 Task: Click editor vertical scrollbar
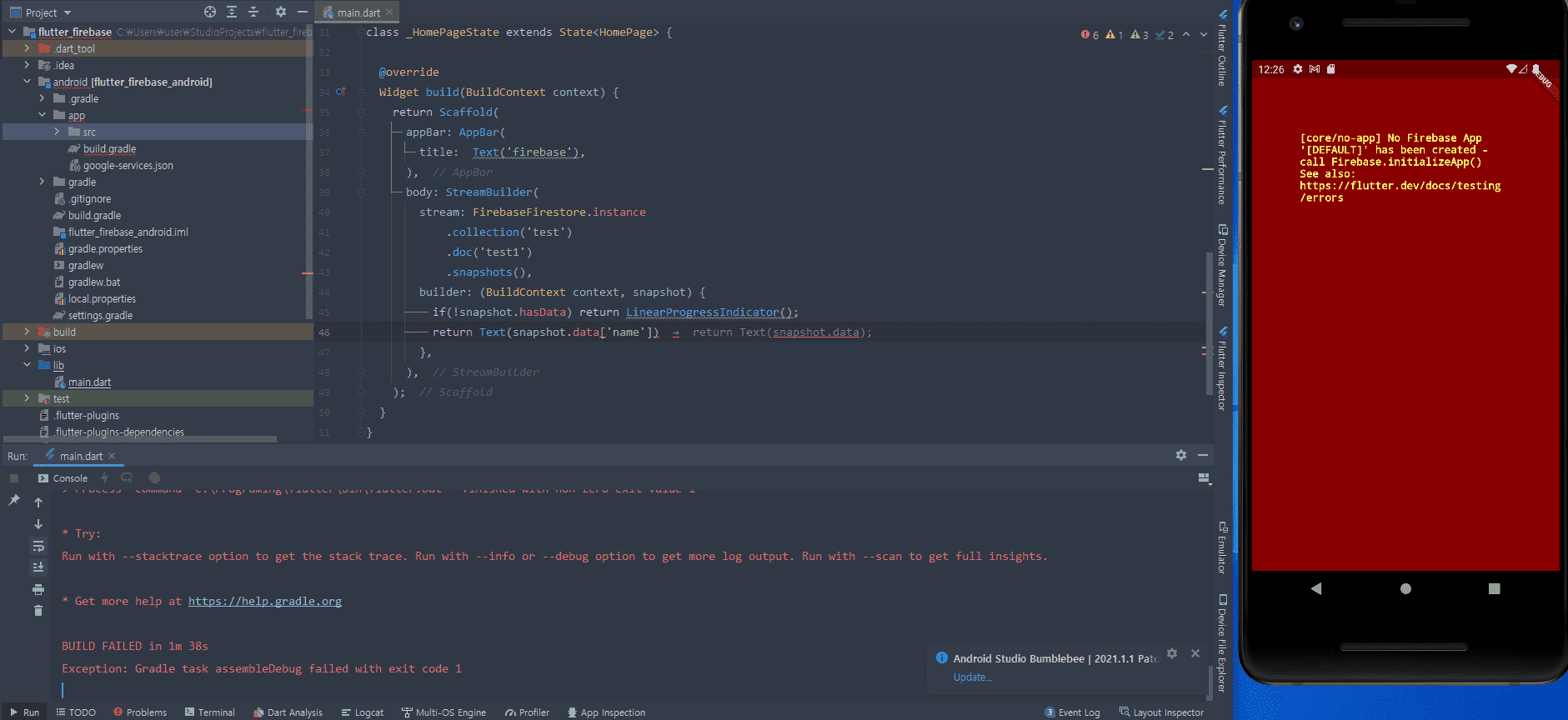click(1210, 322)
